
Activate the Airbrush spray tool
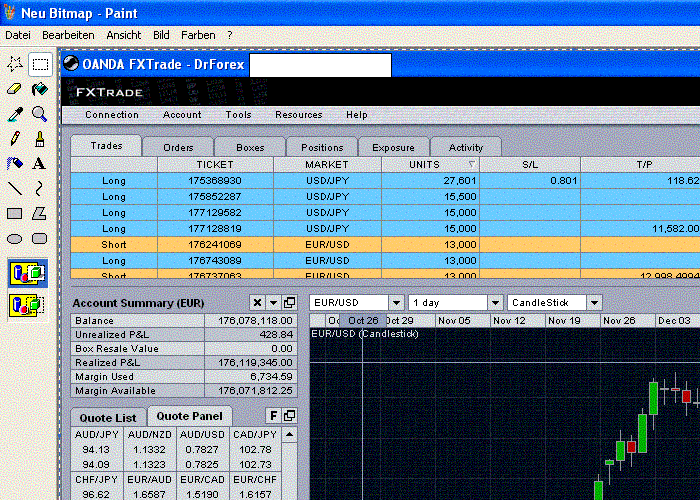(14, 163)
